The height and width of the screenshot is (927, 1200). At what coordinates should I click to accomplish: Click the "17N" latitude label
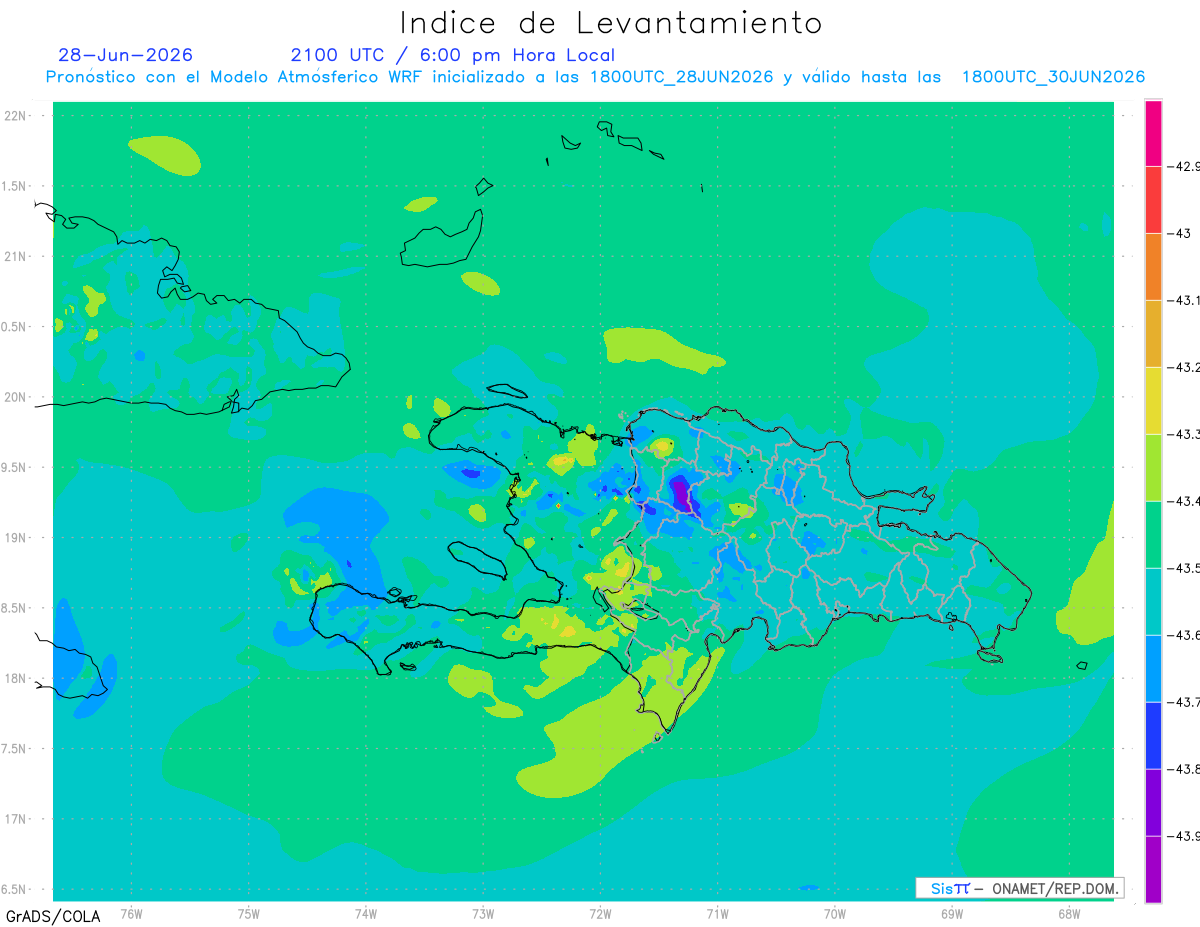coord(17,819)
